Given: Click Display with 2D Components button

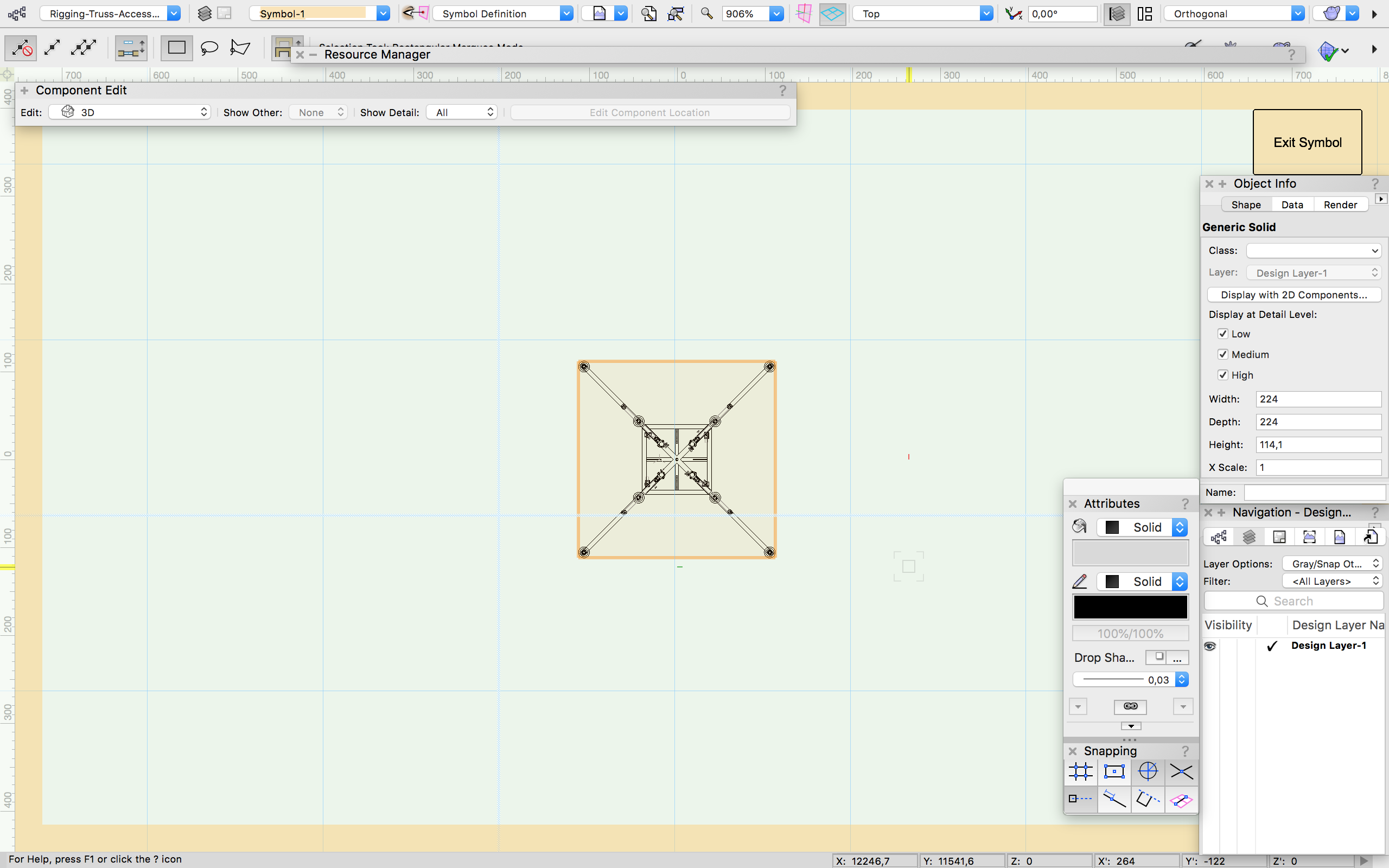Looking at the screenshot, I should tap(1294, 295).
